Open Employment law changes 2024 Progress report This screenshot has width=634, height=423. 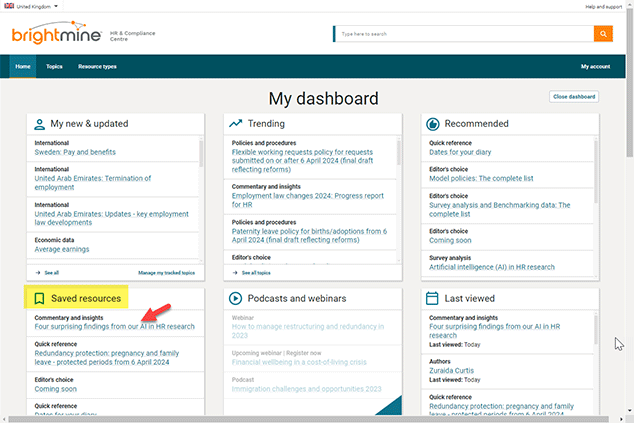tap(308, 200)
